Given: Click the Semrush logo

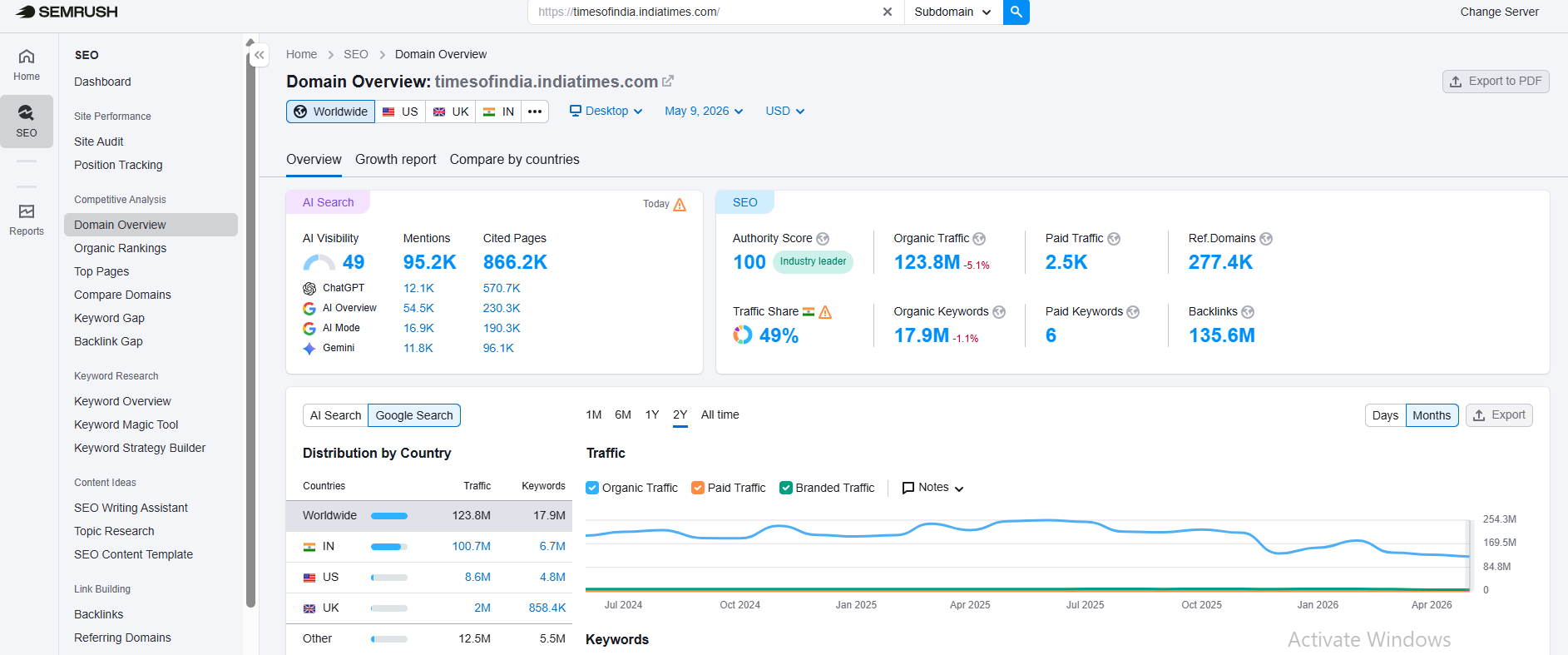Looking at the screenshot, I should click(67, 12).
